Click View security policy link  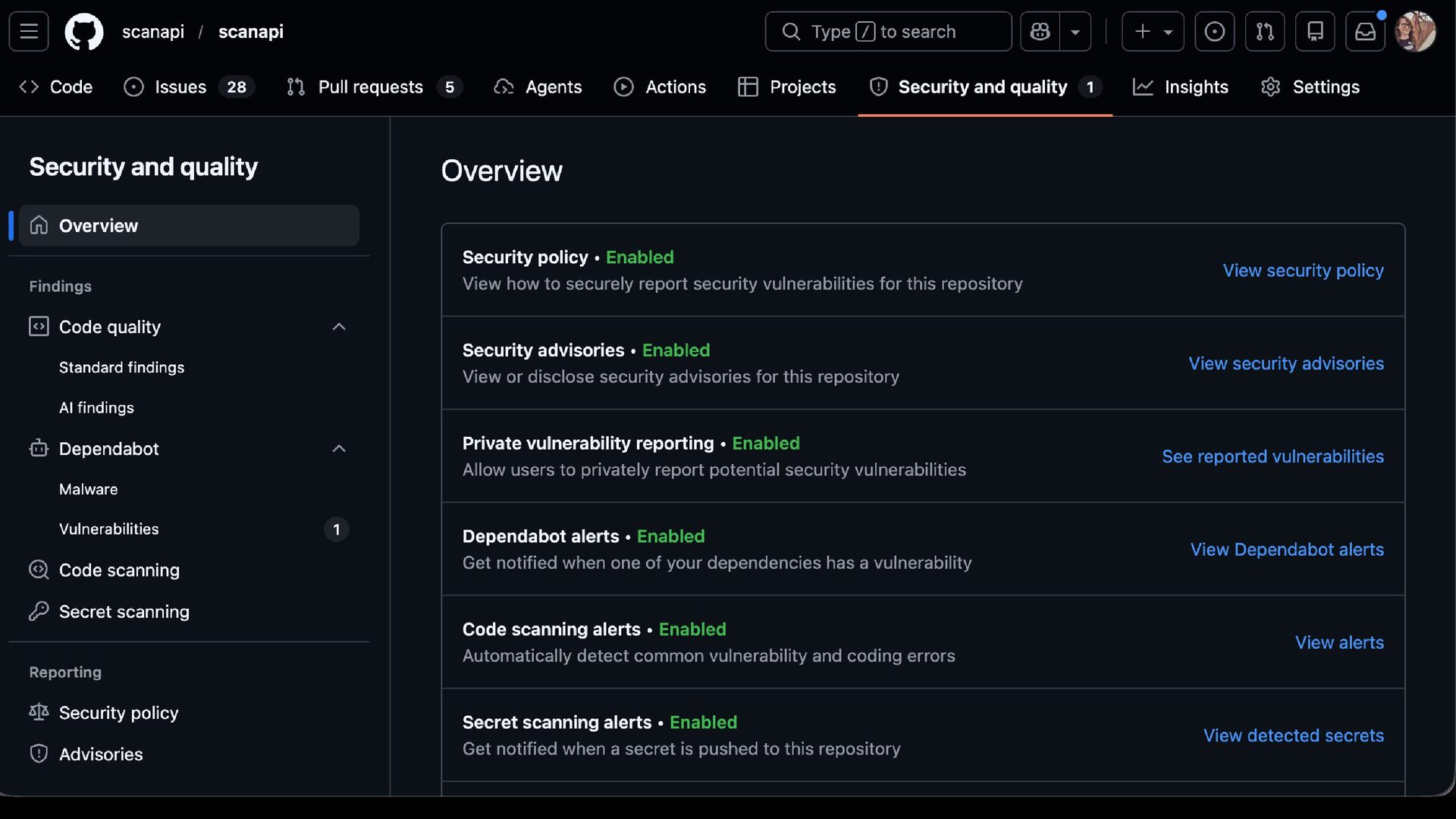[1303, 271]
